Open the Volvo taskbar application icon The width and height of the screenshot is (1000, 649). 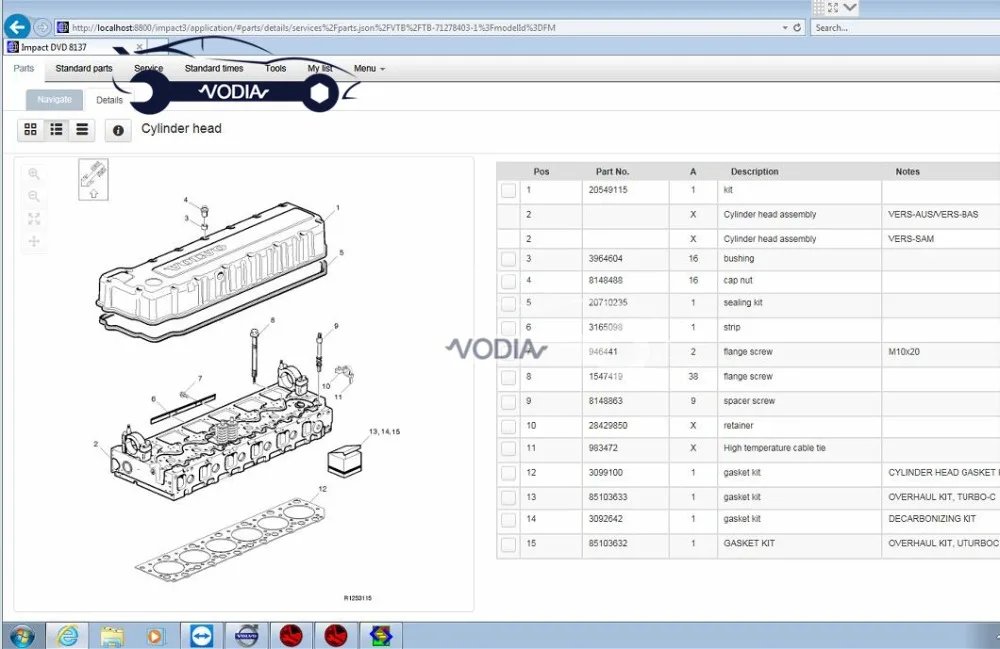coord(246,636)
